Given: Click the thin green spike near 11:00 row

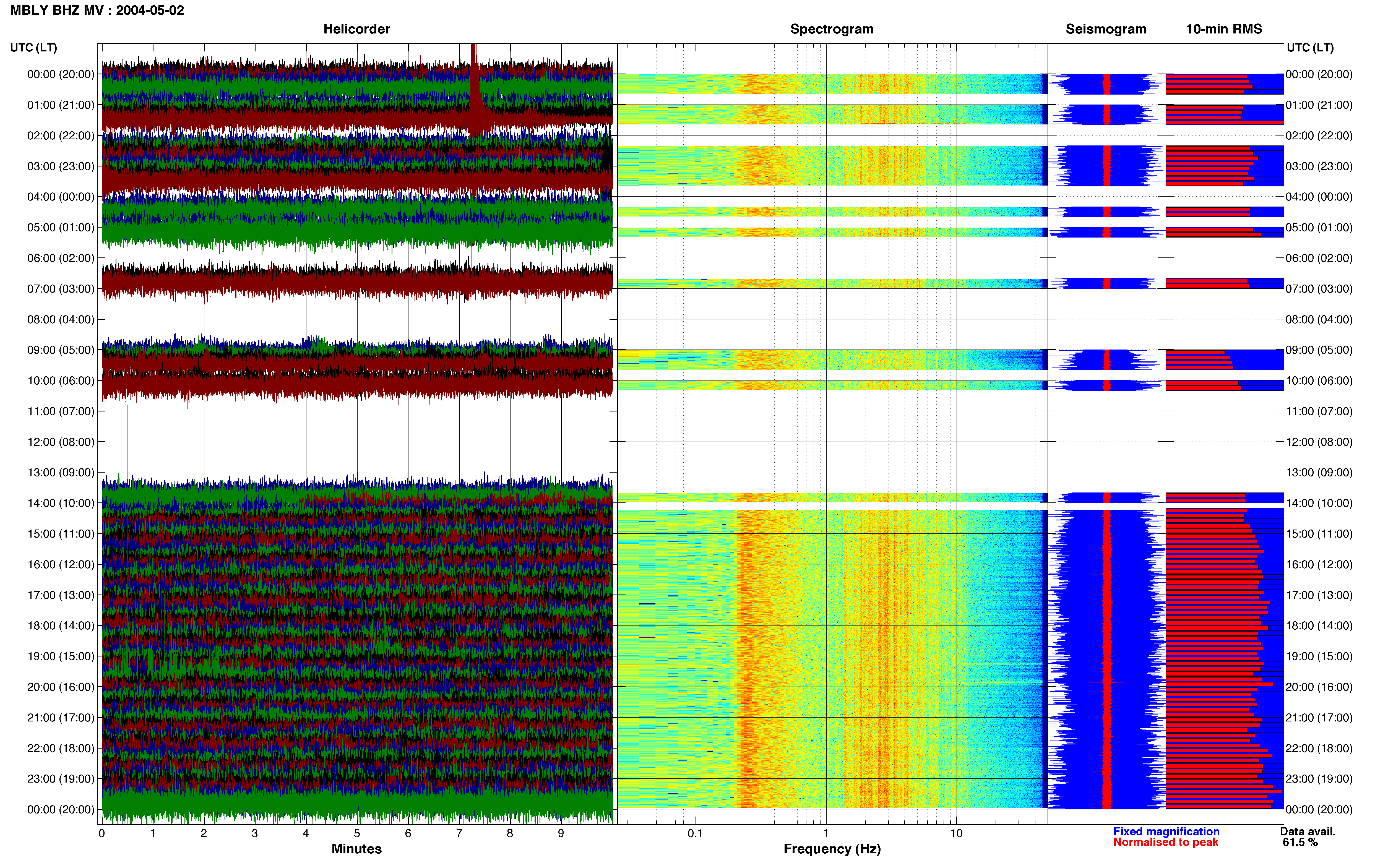Looking at the screenshot, I should 127,442.
